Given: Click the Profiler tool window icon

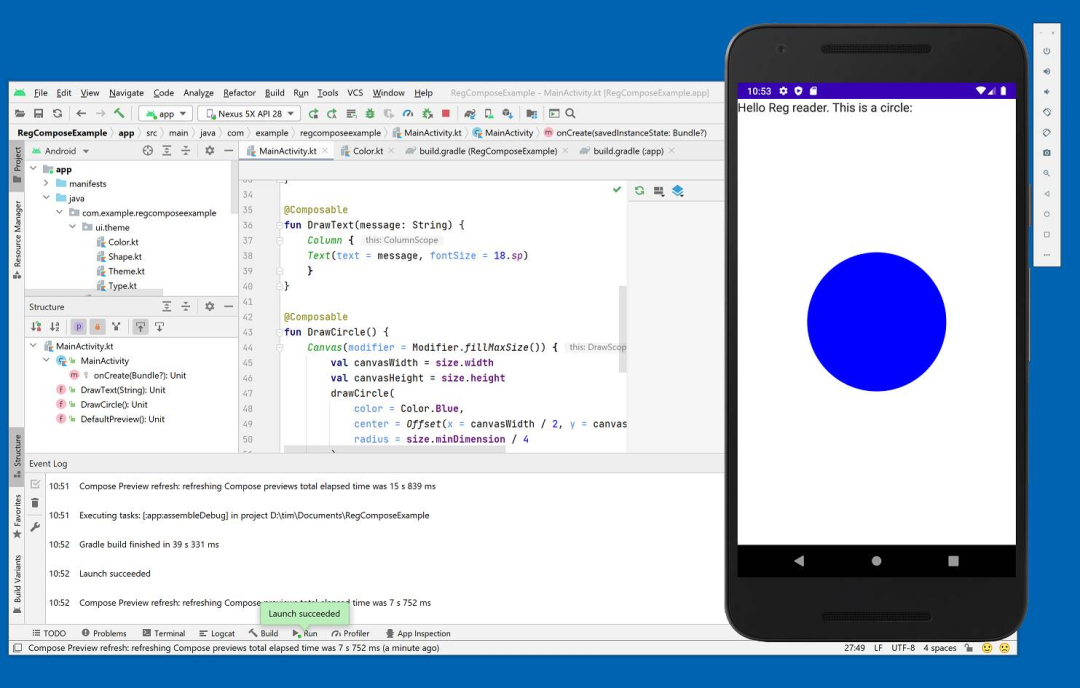Looking at the screenshot, I should tap(350, 633).
